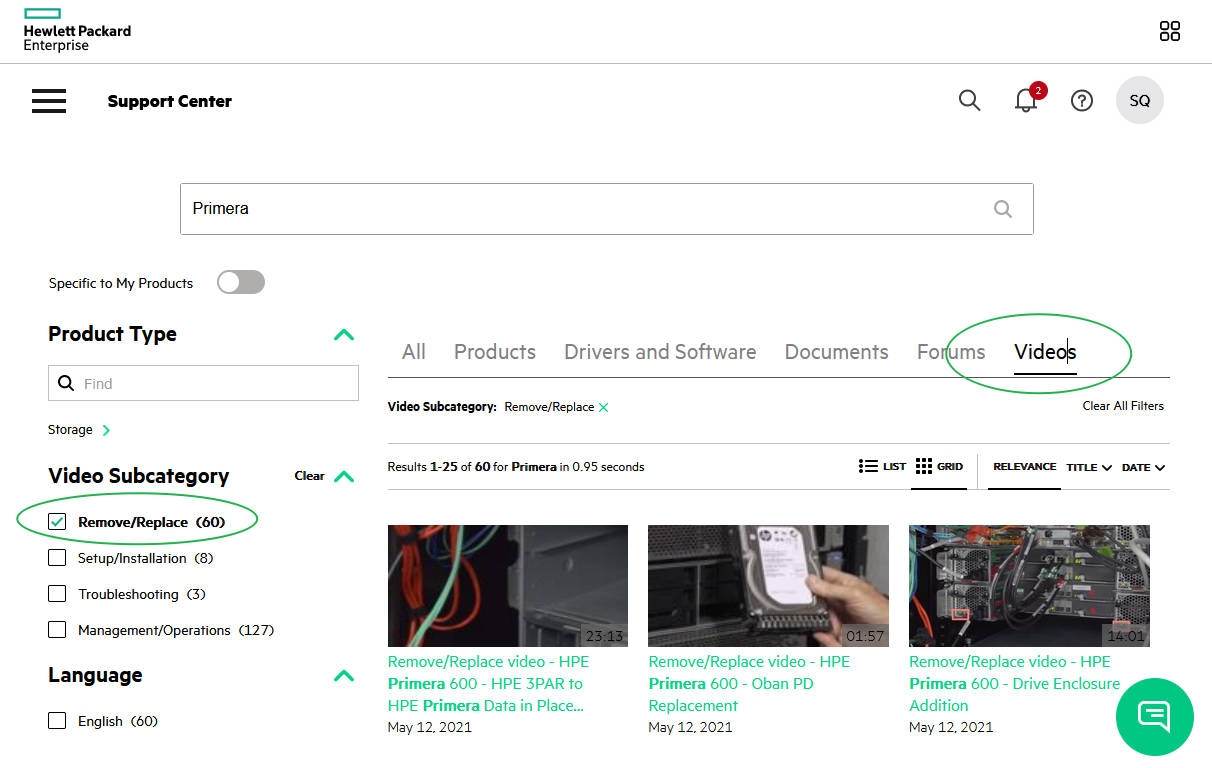Image resolution: width=1212 pixels, height=768 pixels.
Task: Open the Date sort dropdown
Action: click(x=1142, y=467)
